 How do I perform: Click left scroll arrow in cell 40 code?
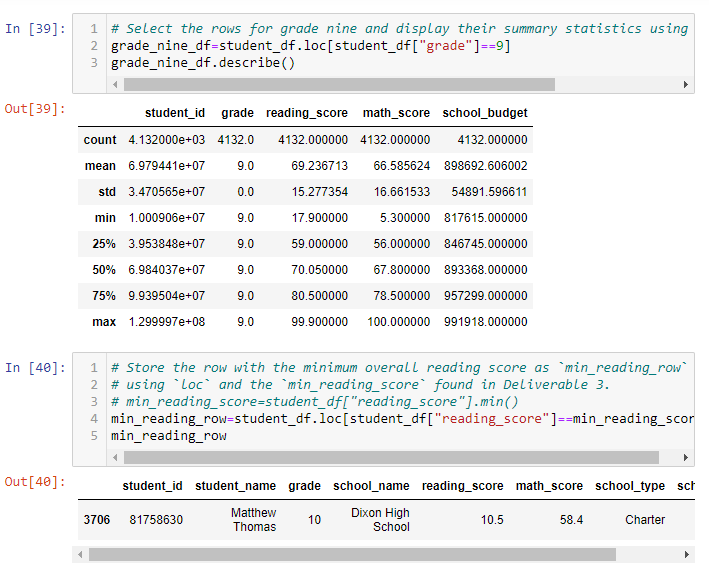(x=115, y=458)
